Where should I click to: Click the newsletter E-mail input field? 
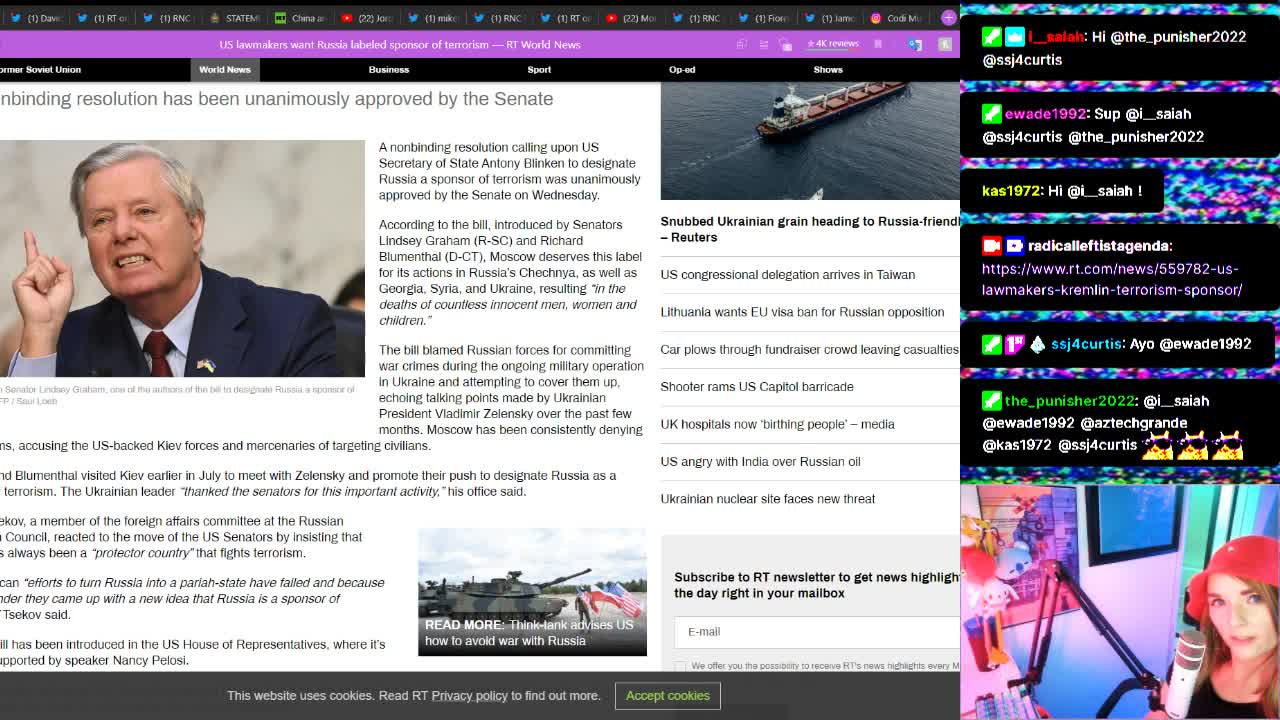point(817,632)
